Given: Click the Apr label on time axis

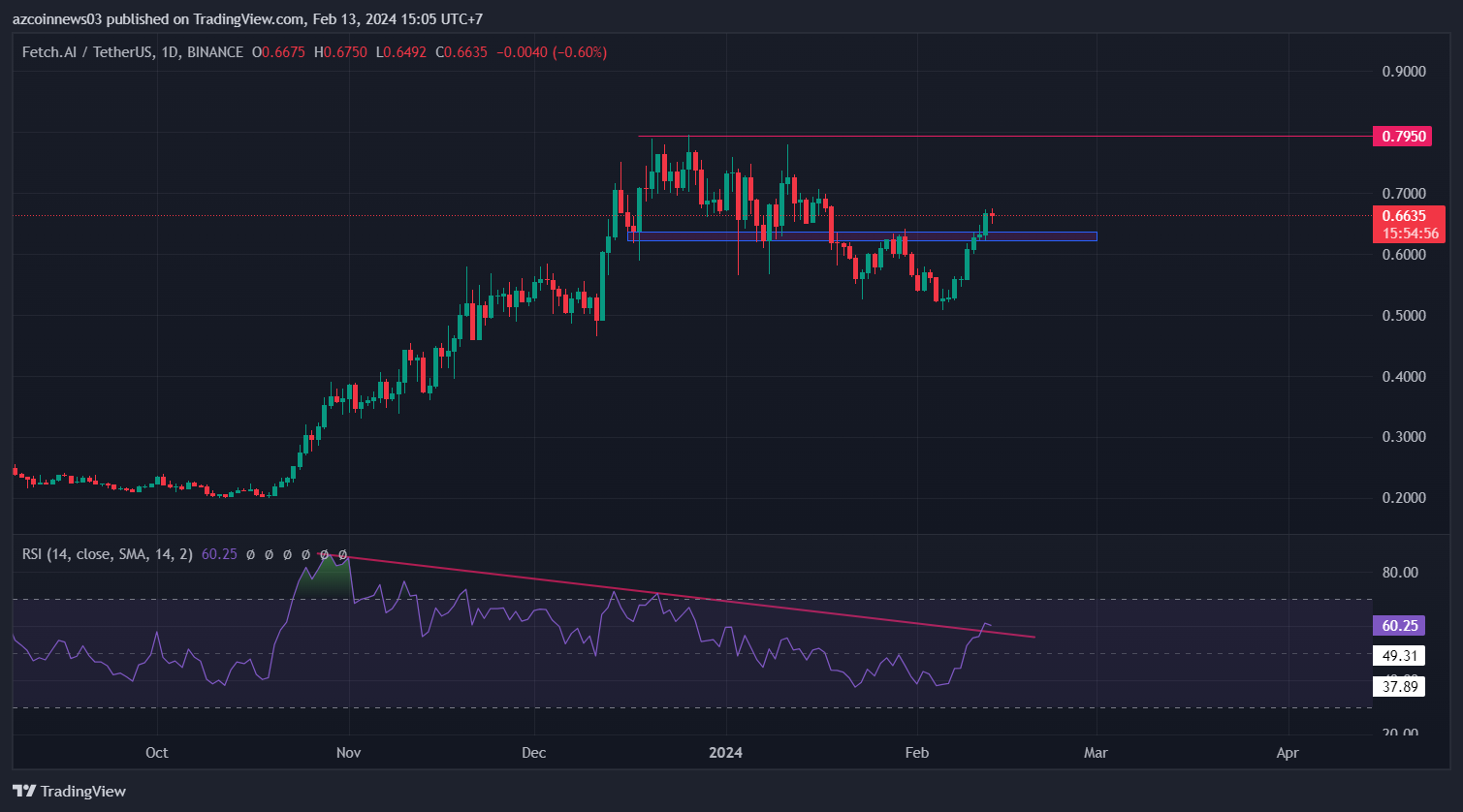Looking at the screenshot, I should [x=1288, y=753].
